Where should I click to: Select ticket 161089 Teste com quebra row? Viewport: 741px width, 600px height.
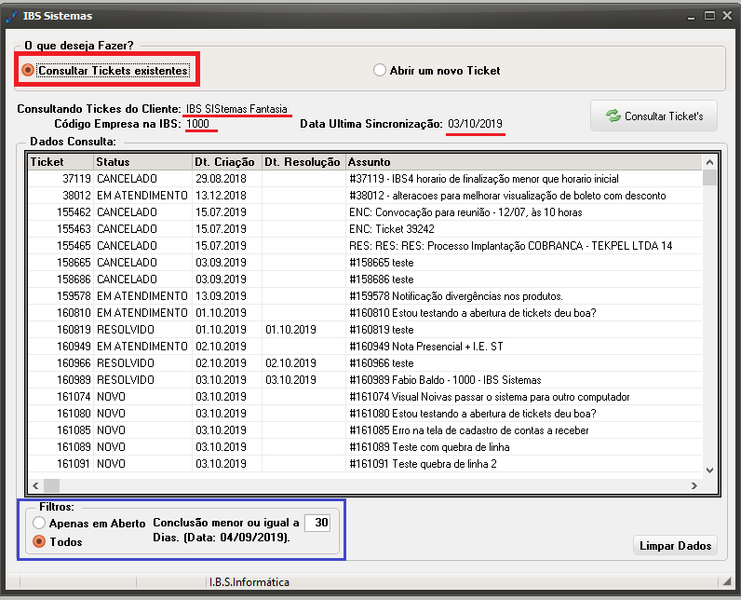(x=365, y=447)
